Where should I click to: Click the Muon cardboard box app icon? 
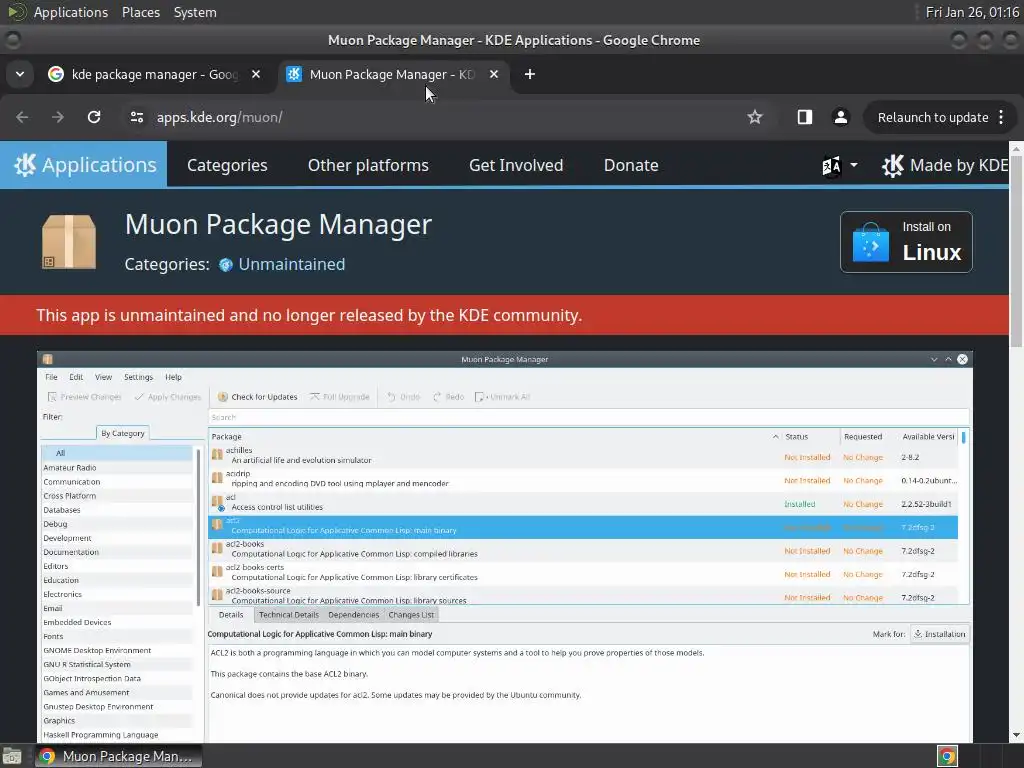coord(69,242)
